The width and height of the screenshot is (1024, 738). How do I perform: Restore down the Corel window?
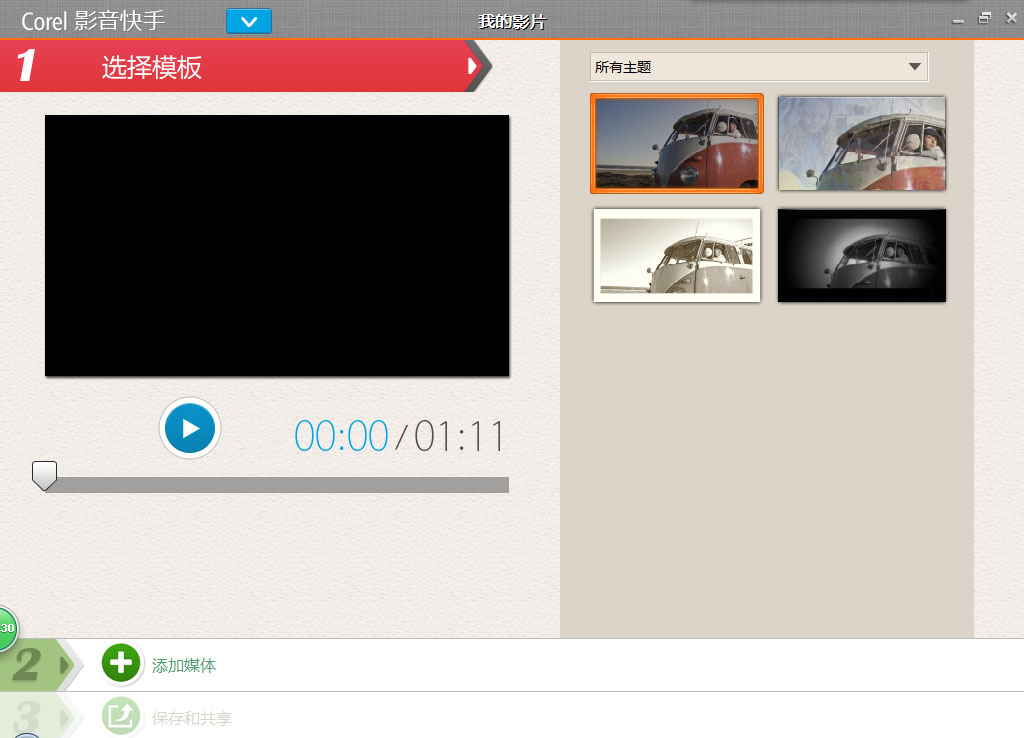point(985,18)
